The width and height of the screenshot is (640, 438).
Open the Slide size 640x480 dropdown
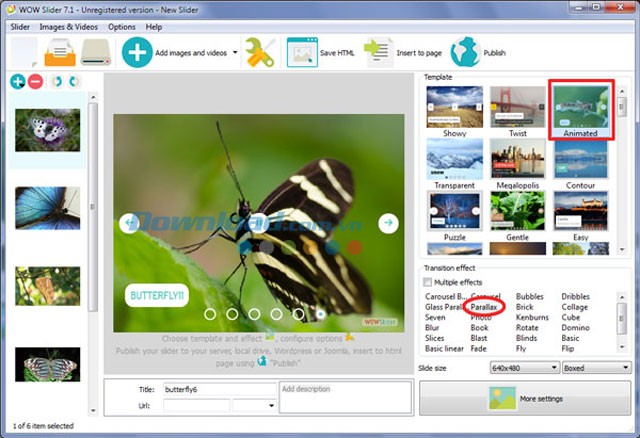523,368
